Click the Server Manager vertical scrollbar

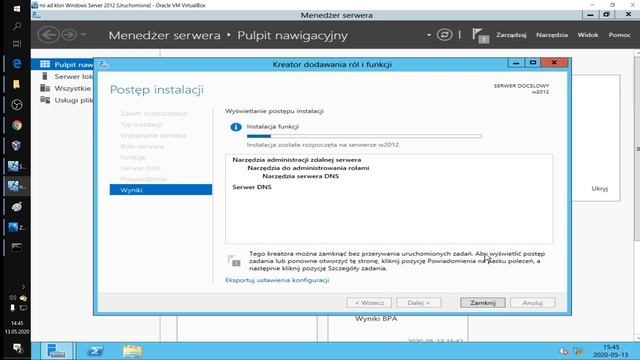pyautogui.click(x=637, y=149)
